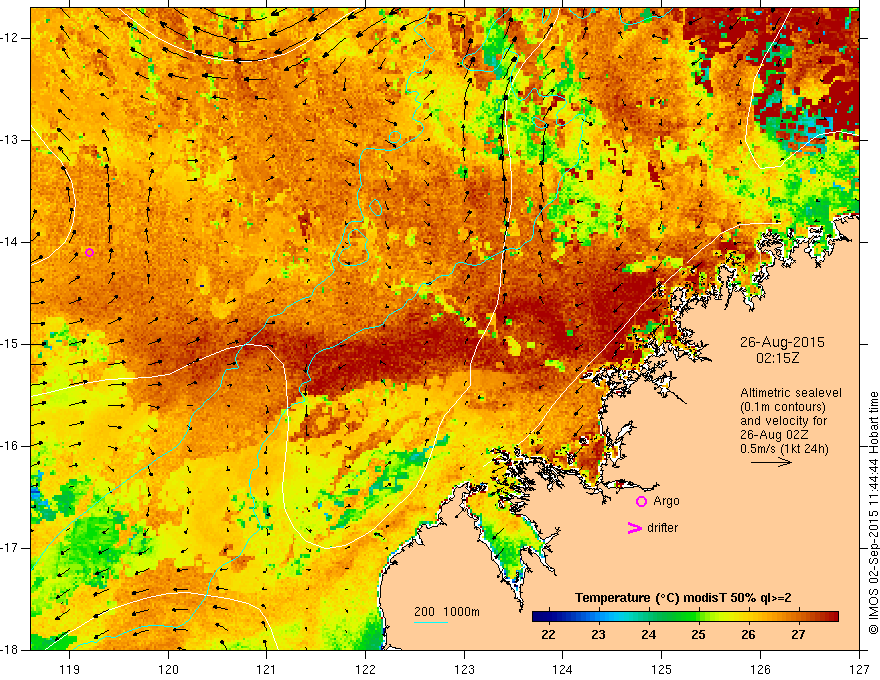Click the colorbar tick label 23

[x=598, y=635]
